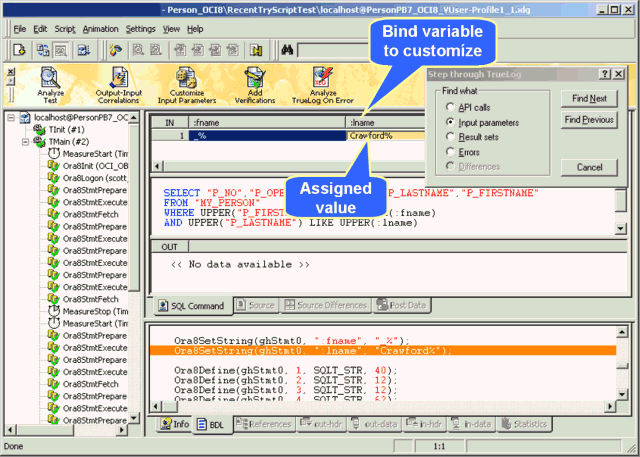Collapse the localhost@PersonPB7 root node

(x=12, y=118)
